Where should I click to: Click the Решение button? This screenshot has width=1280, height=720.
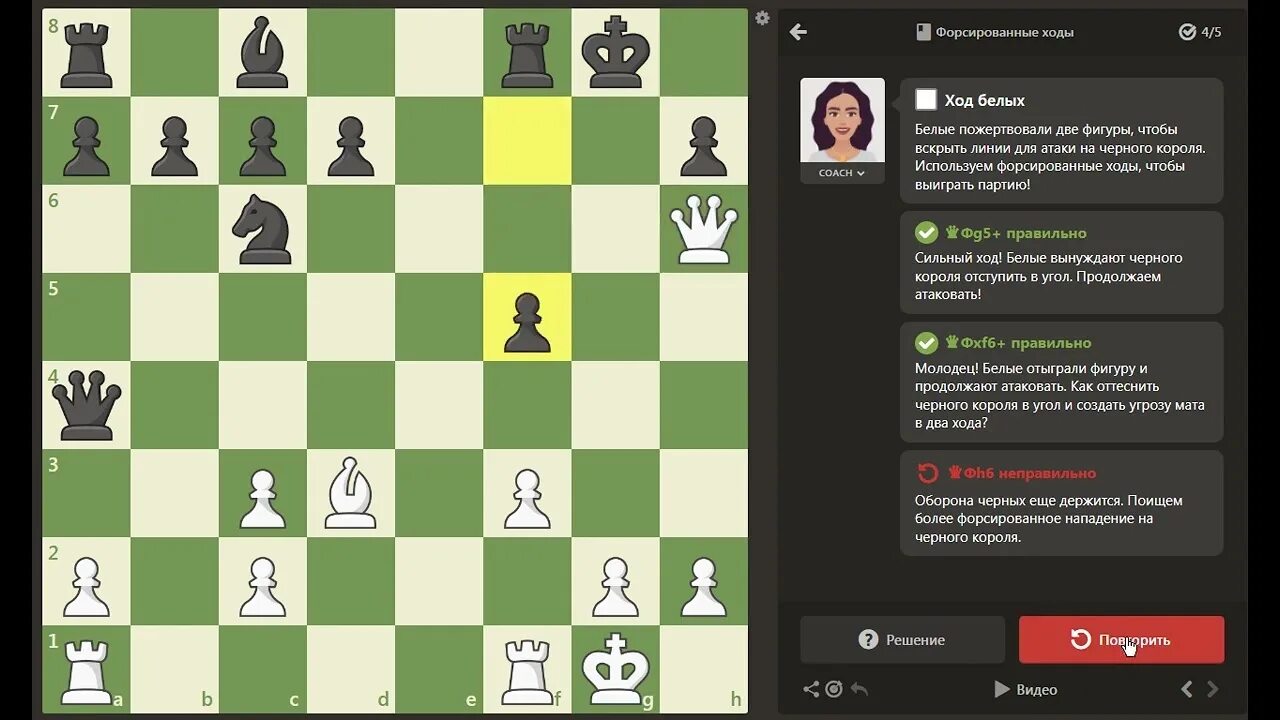tap(902, 640)
